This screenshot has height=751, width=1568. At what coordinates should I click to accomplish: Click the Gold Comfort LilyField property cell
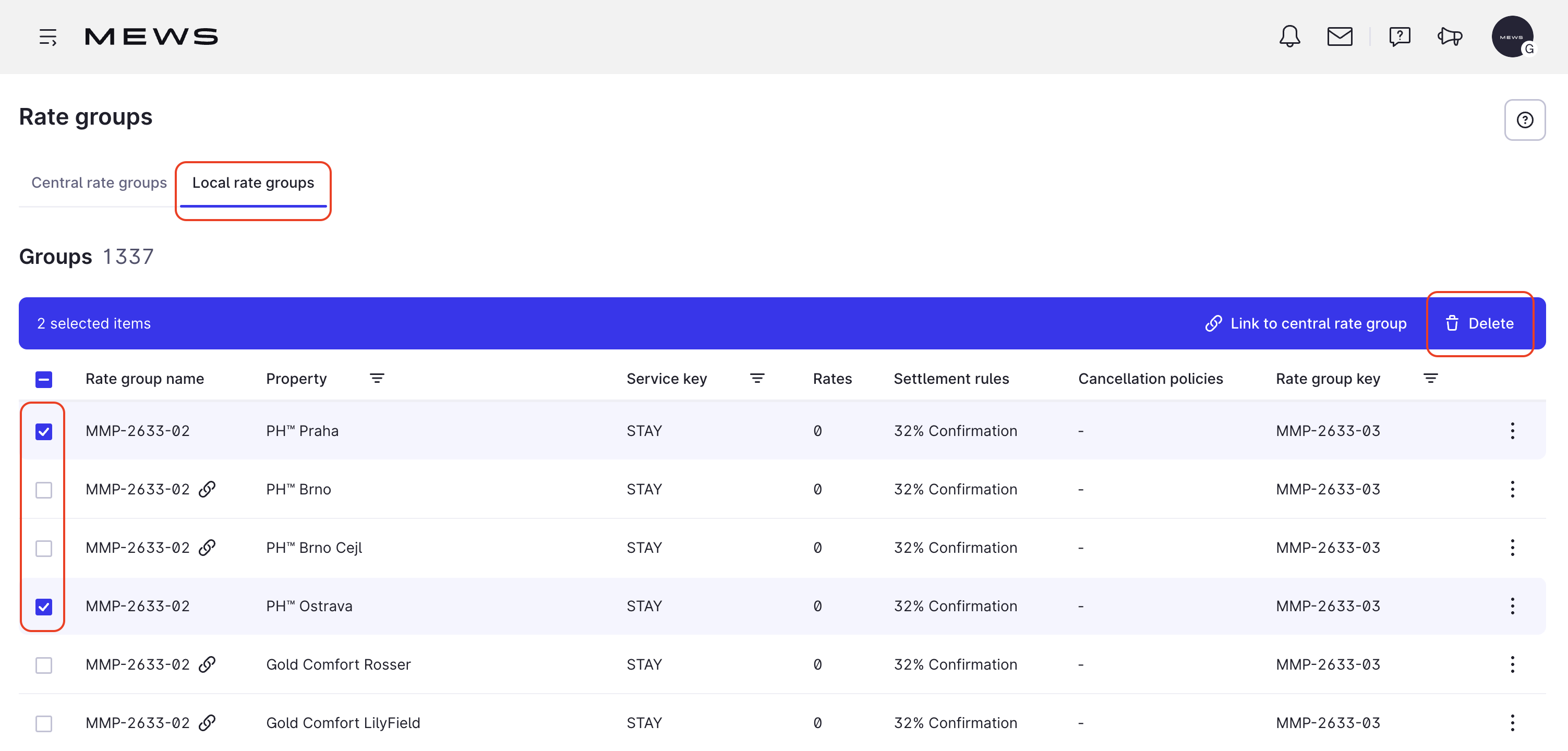[x=343, y=723]
